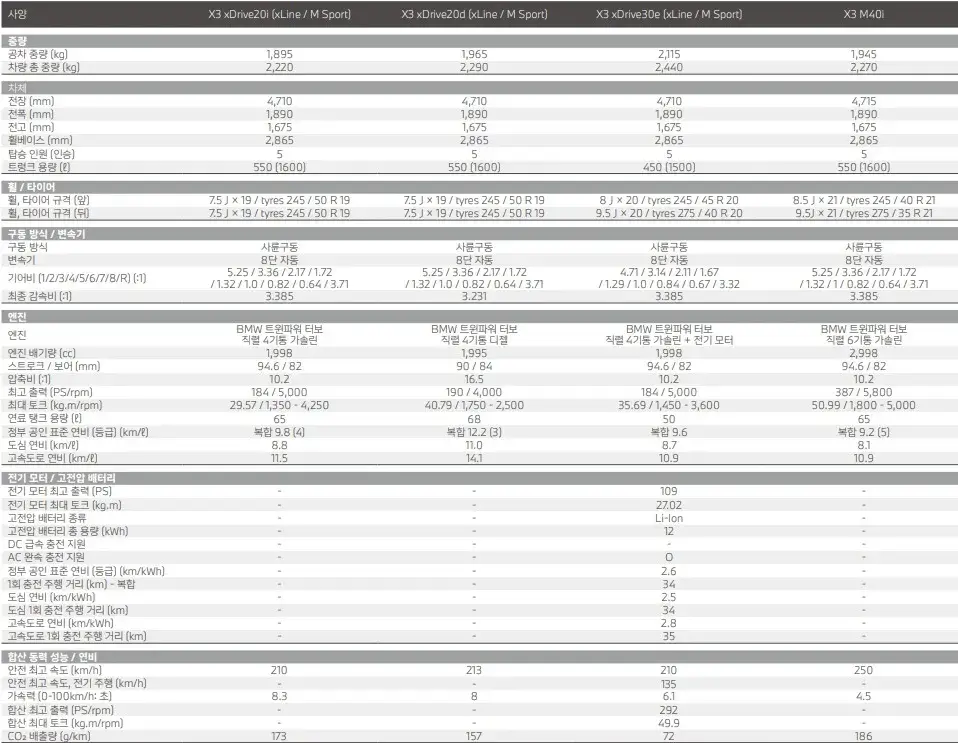The image size is (958, 743).
Task: Click the 직렬 4기통 디젤 engine description
Action: [474, 340]
